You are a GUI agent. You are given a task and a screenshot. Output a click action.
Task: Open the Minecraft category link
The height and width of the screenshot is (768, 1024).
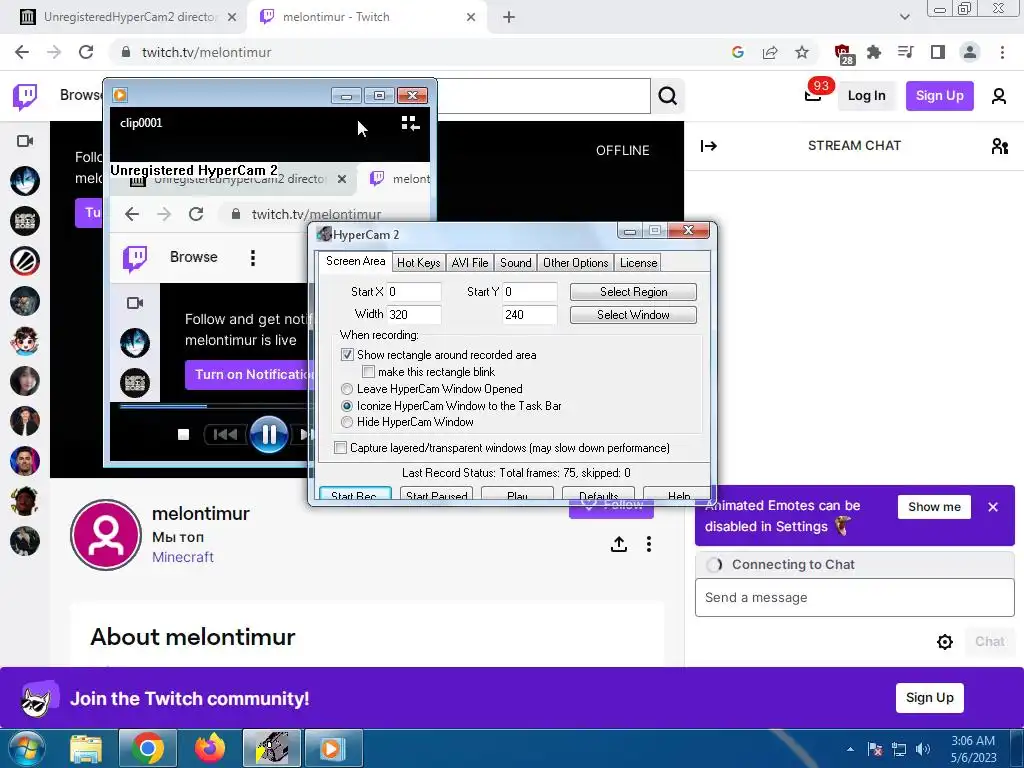pos(183,557)
